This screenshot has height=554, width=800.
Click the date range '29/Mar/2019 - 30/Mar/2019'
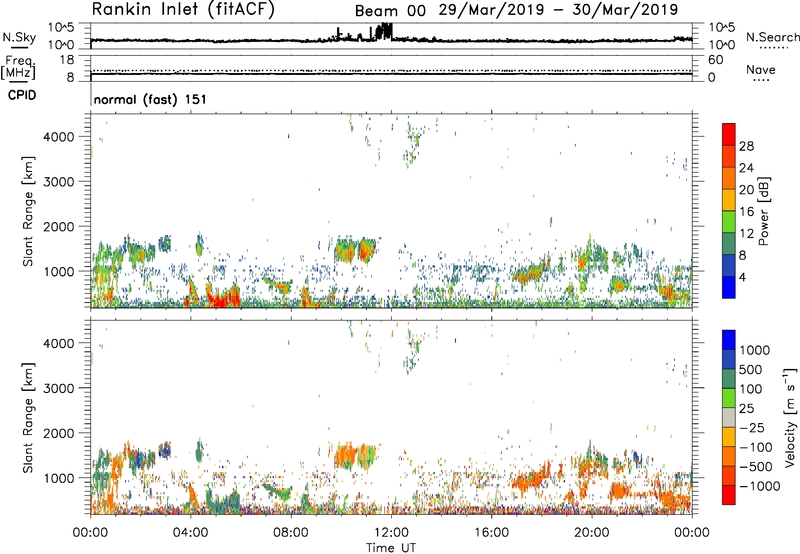tap(558, 10)
